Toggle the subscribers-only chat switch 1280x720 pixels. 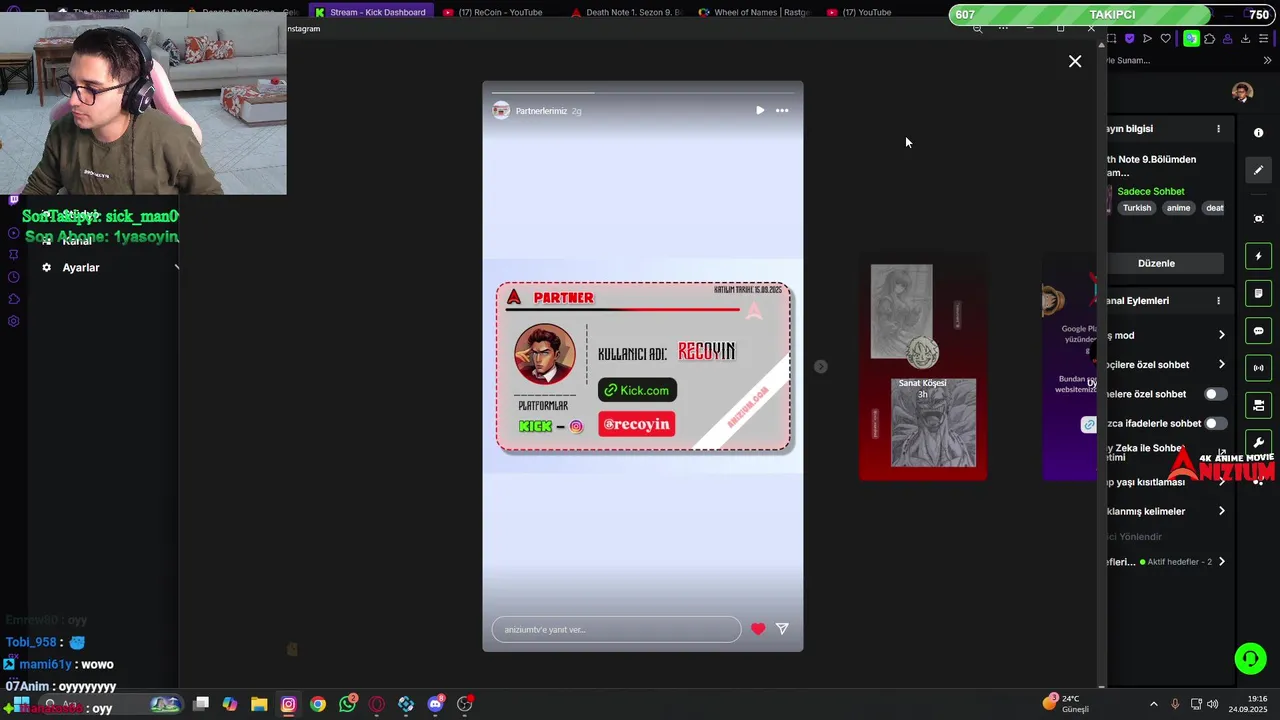1216,394
